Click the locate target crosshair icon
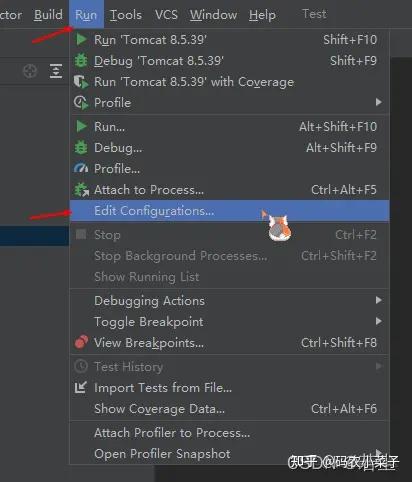This screenshot has width=412, height=482. coord(30,71)
